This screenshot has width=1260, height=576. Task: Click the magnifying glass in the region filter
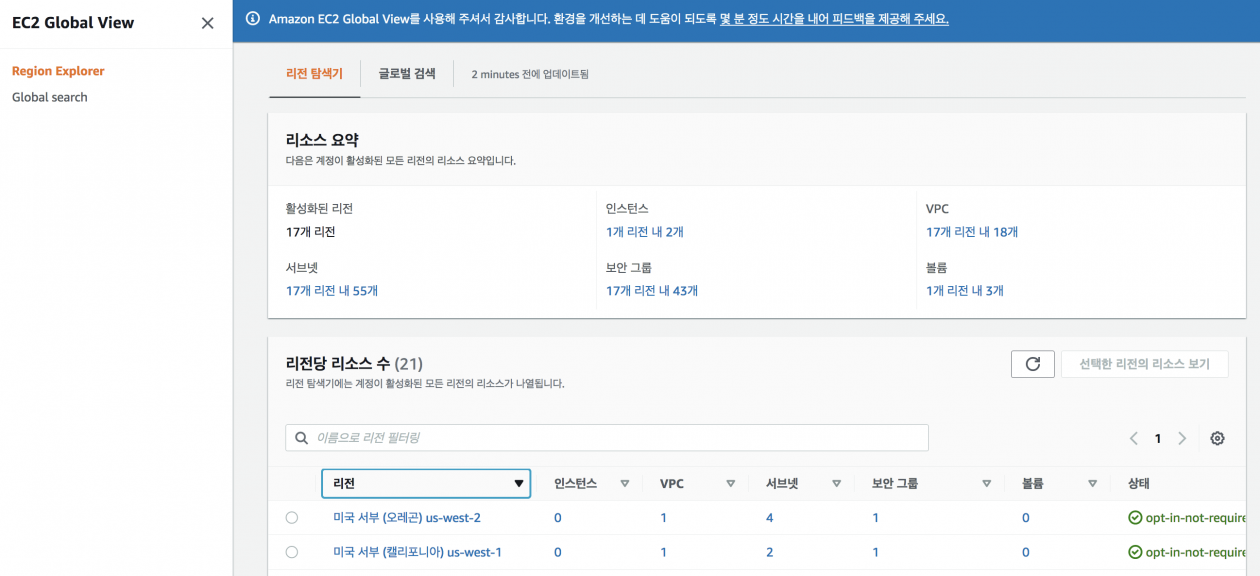301,437
